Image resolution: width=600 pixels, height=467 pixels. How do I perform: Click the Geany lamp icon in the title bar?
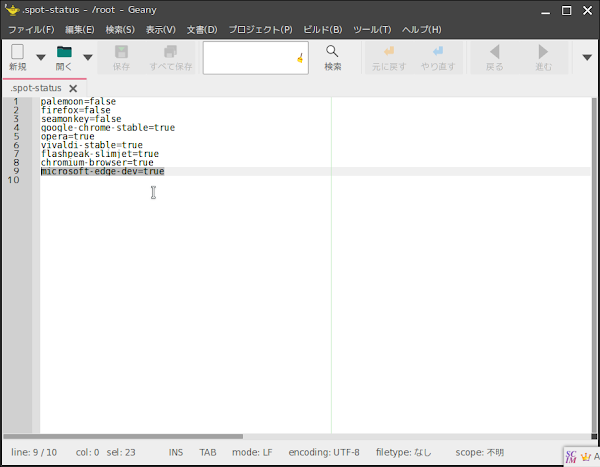[12, 10]
